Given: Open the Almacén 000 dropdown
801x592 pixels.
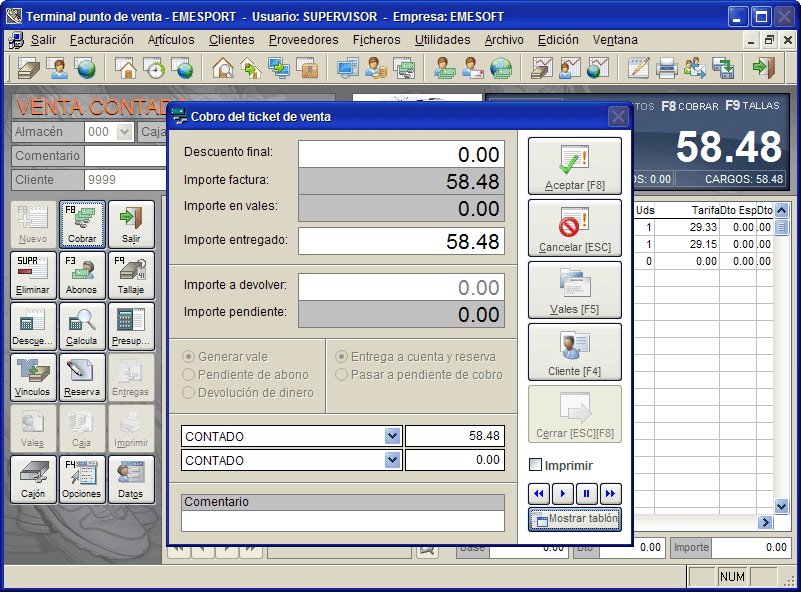Looking at the screenshot, I should (125, 132).
